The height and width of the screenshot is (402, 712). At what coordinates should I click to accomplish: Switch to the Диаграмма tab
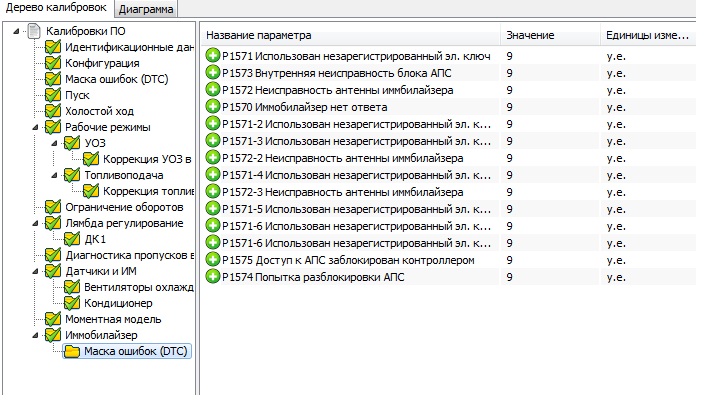pos(146,9)
